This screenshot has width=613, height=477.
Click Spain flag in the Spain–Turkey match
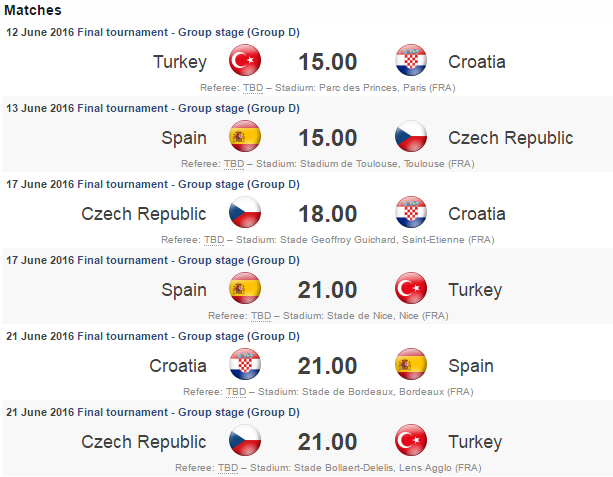click(245, 290)
